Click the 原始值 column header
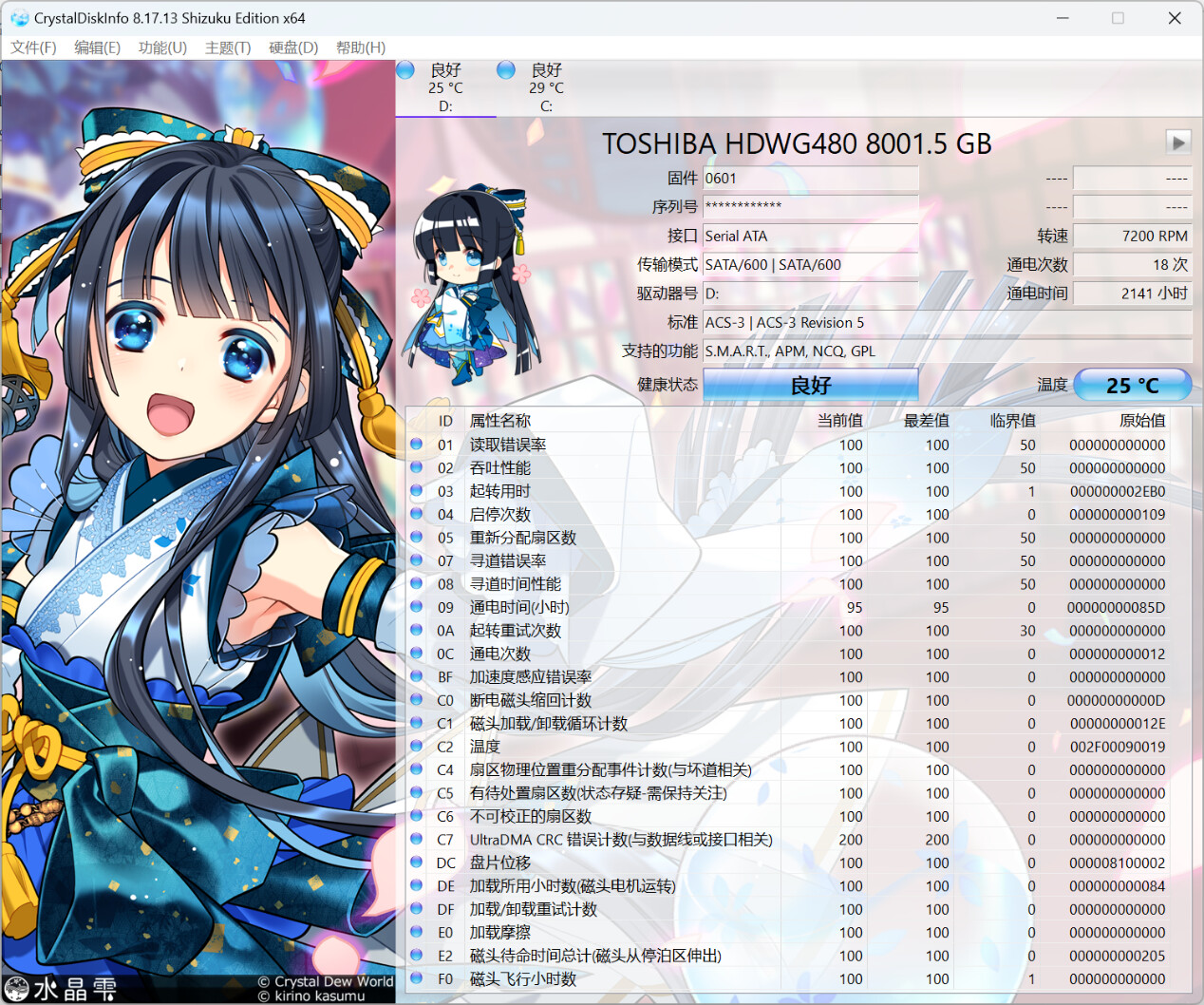Viewport: 1204px width, 1005px height. 1141,421
